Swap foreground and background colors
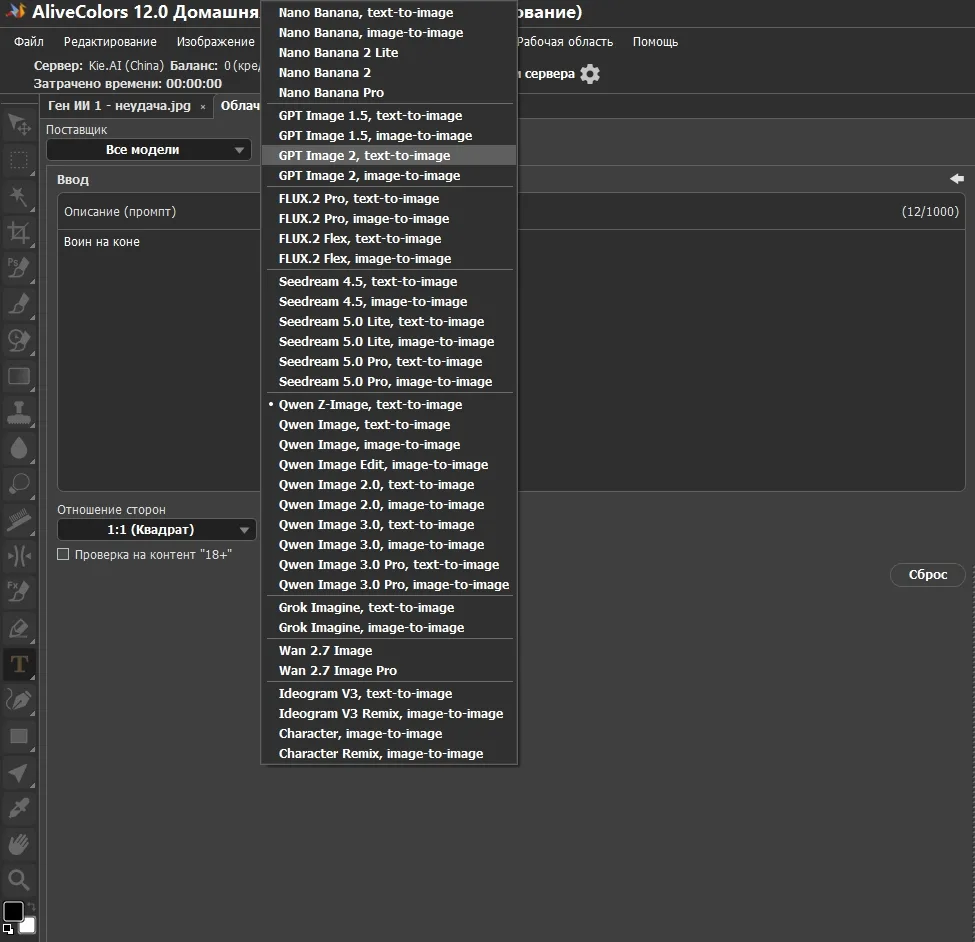 click(31, 907)
